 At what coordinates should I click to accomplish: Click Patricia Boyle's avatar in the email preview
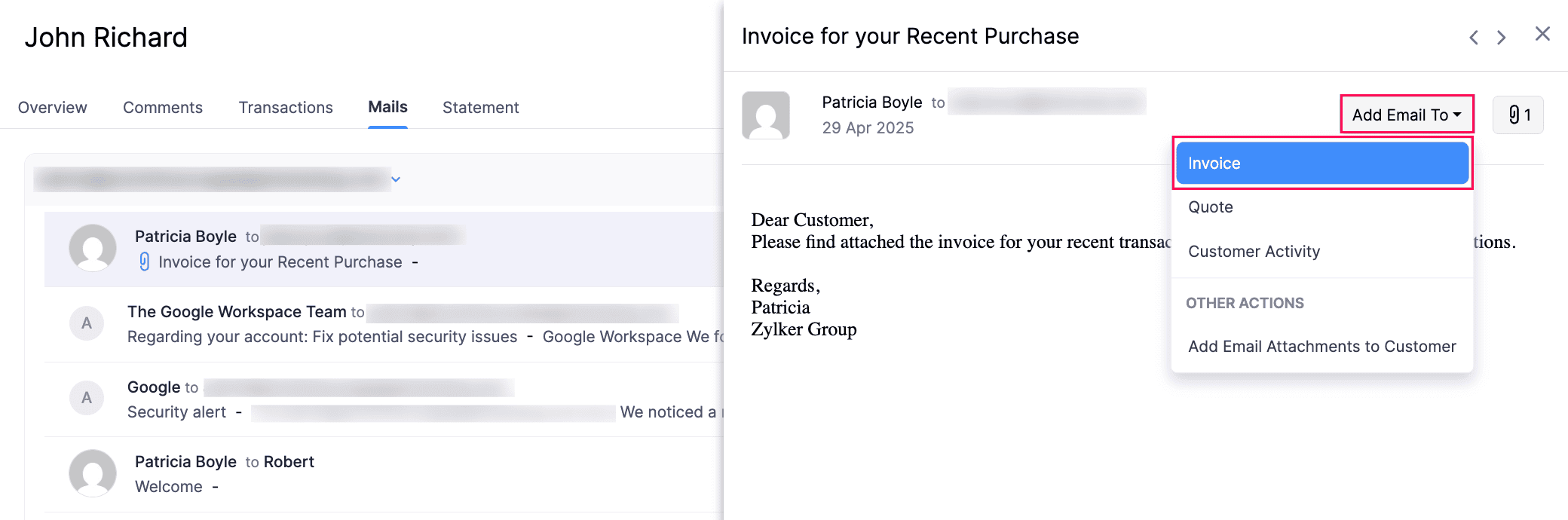click(x=765, y=115)
